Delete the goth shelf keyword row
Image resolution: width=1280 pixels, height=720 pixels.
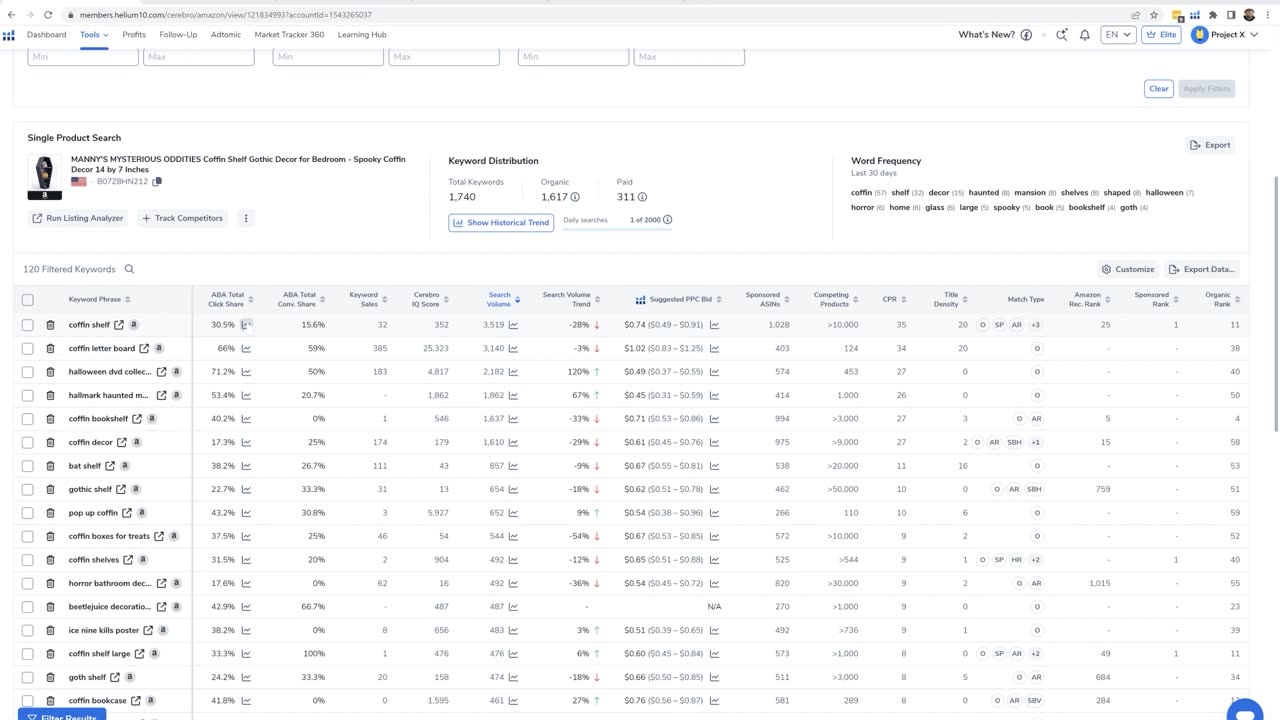click(x=50, y=678)
